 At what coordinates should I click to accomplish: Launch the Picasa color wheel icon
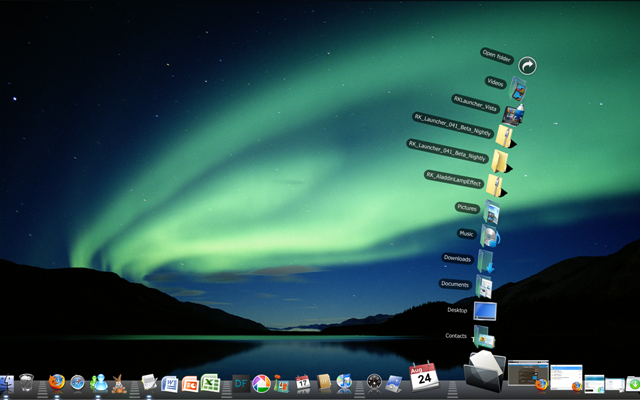pyautogui.click(x=261, y=384)
